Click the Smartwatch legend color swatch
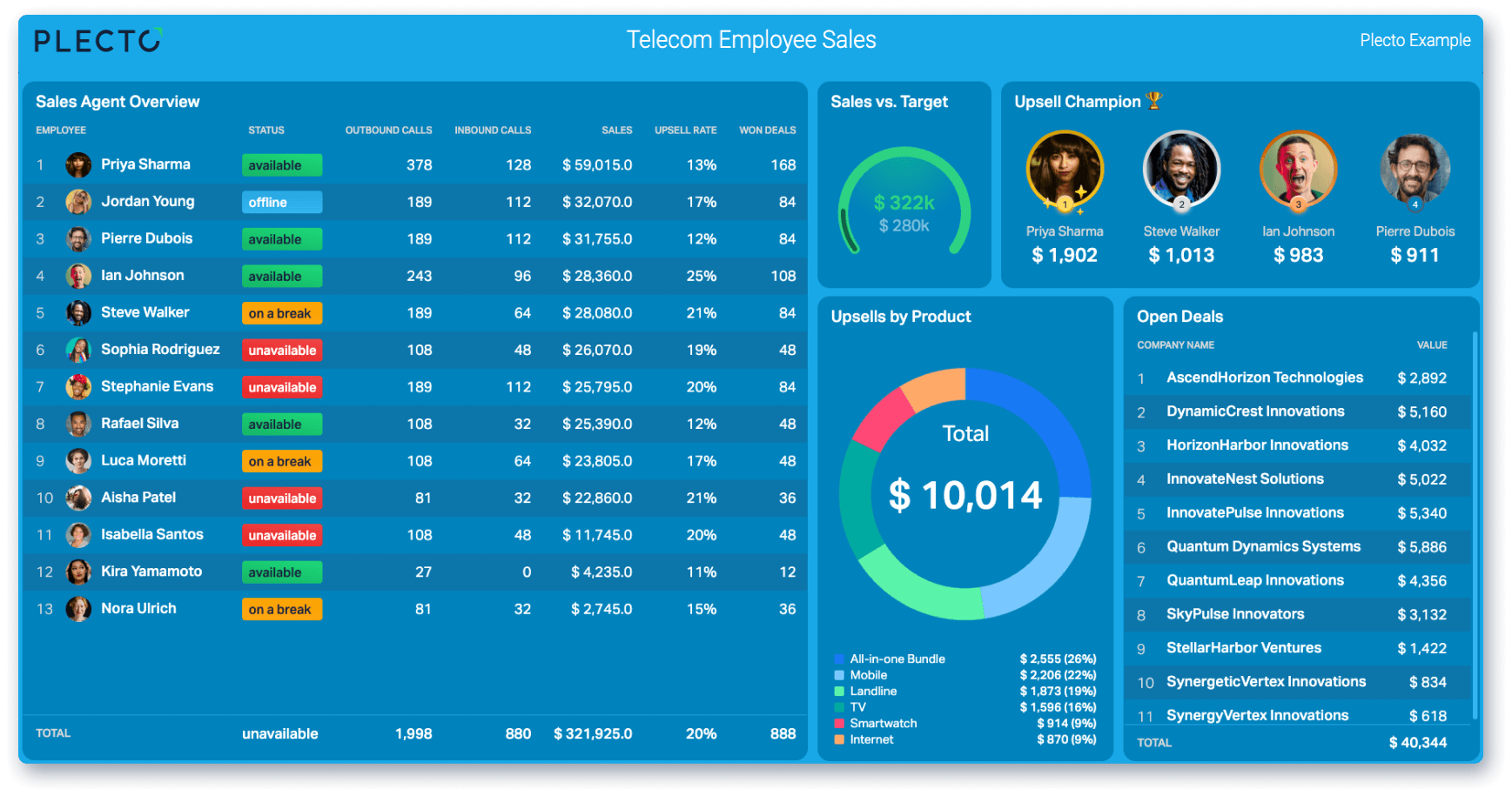Viewport: 1512px width, 796px height. tap(839, 724)
